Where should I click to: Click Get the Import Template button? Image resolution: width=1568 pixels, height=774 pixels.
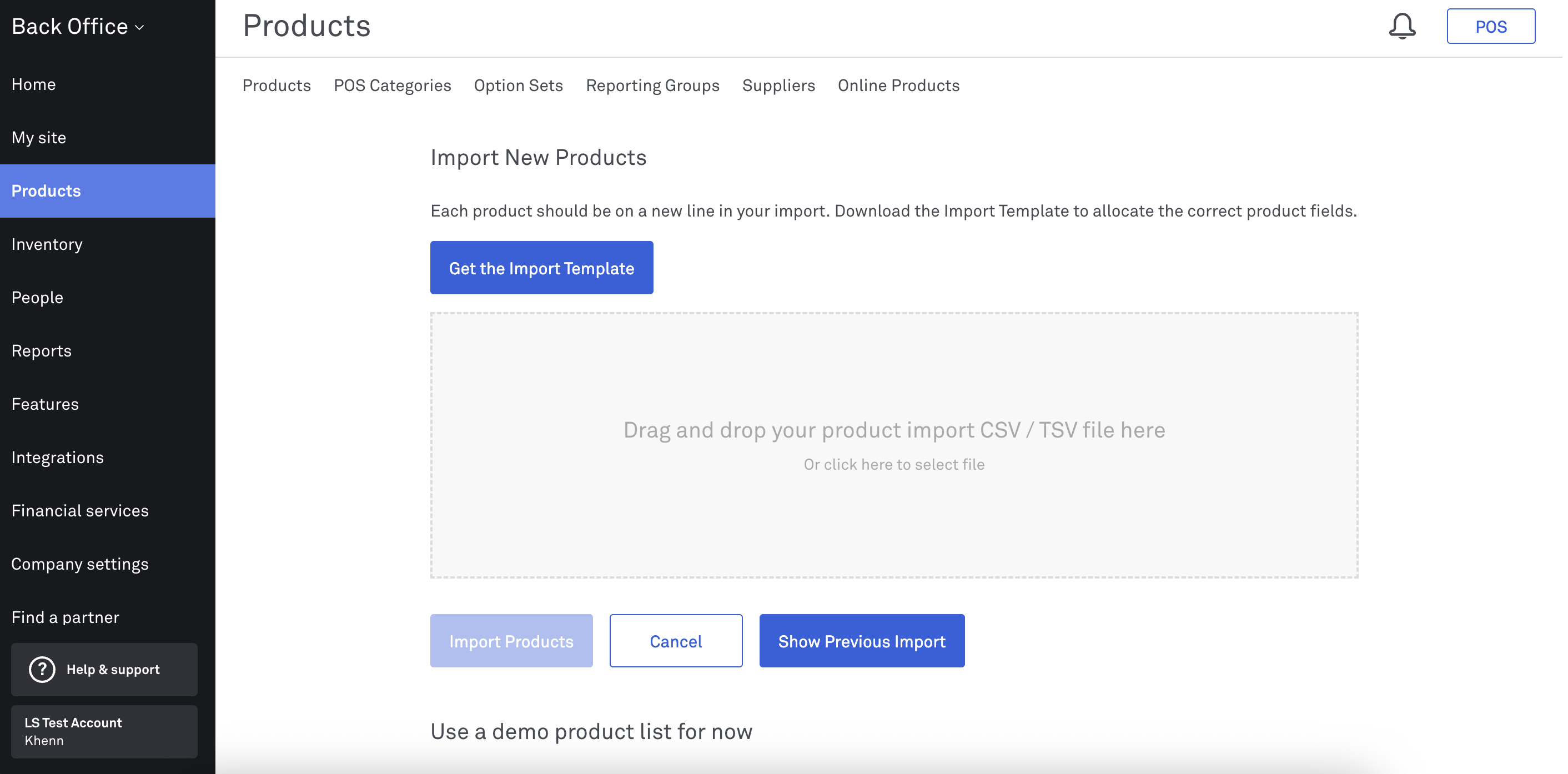(541, 268)
